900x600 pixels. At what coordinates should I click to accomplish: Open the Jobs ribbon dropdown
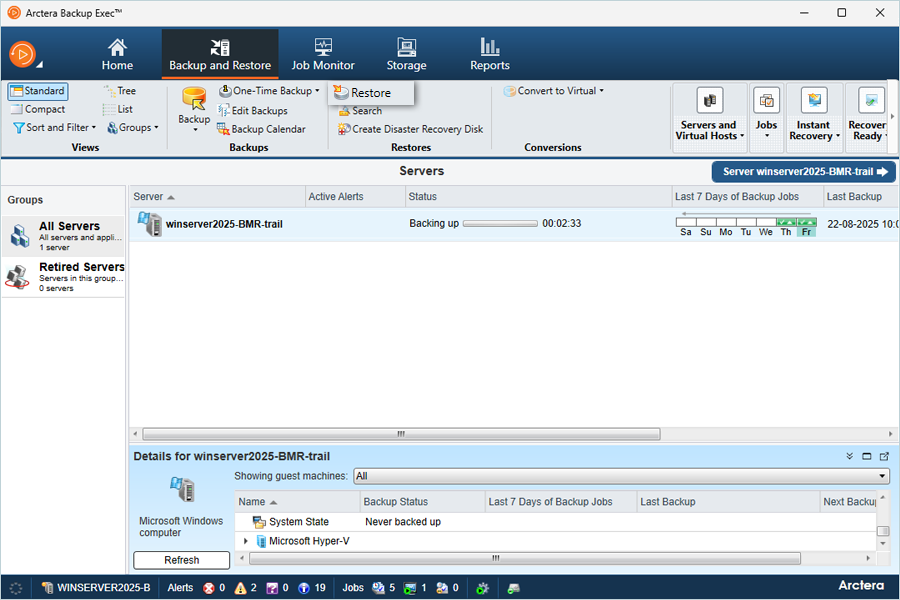pos(766,117)
